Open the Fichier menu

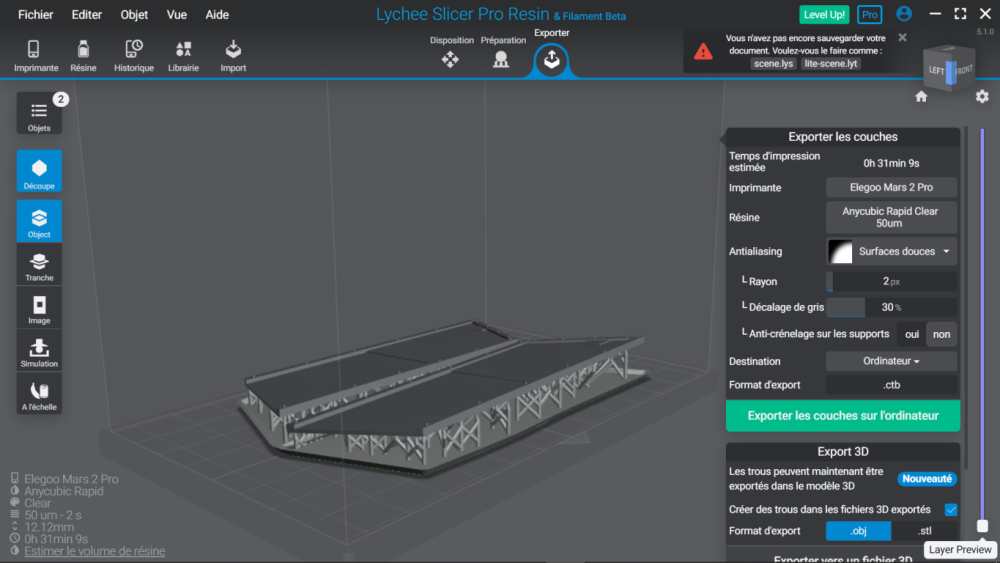click(x=36, y=15)
